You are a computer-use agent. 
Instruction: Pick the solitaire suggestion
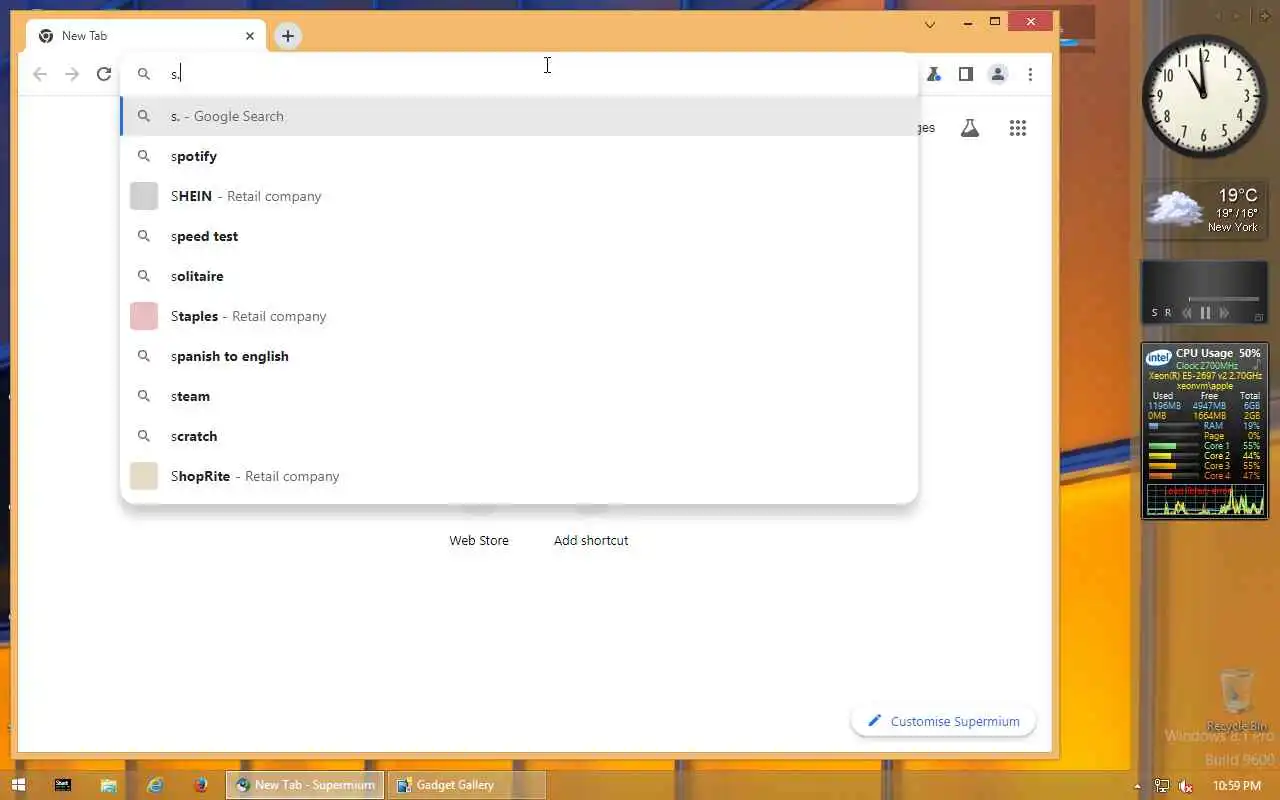point(519,276)
